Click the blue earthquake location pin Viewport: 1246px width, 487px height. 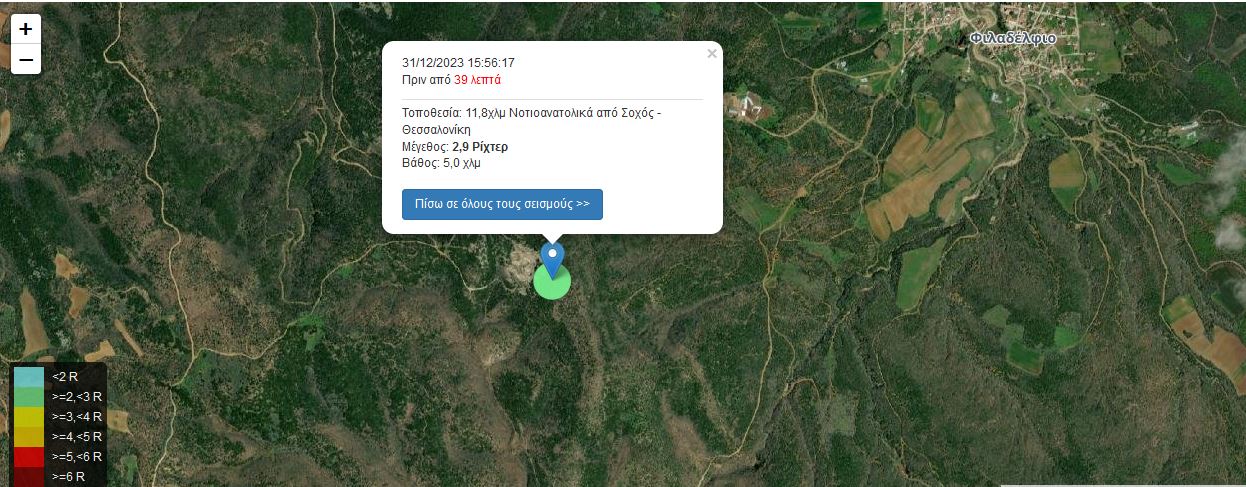pyautogui.click(x=552, y=256)
